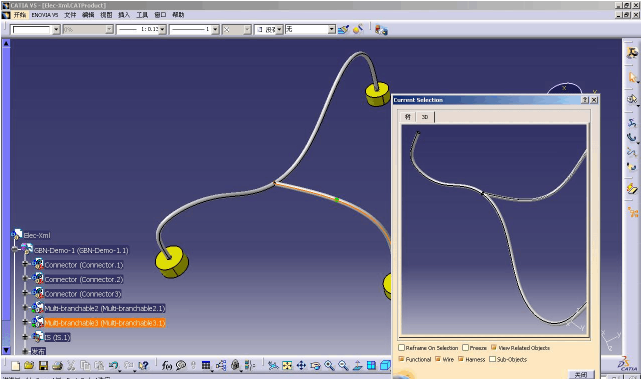
Task: Open the layer dropdown showing 无
Action: [332, 29]
